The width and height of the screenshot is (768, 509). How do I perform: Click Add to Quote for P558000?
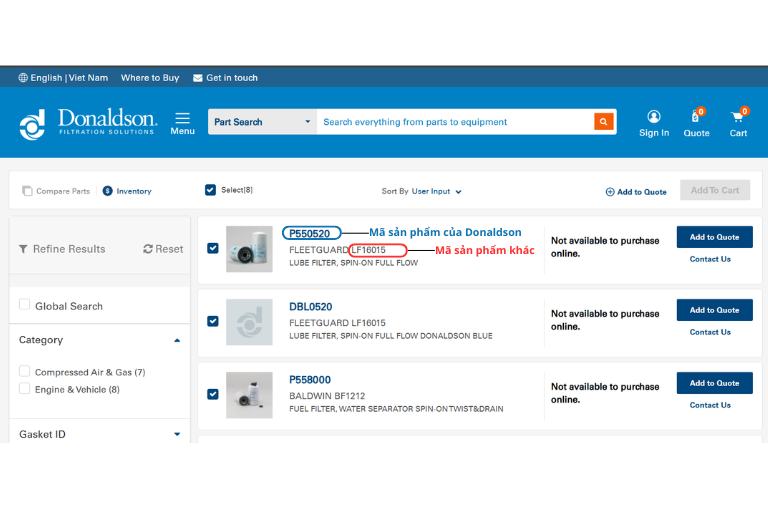(714, 383)
